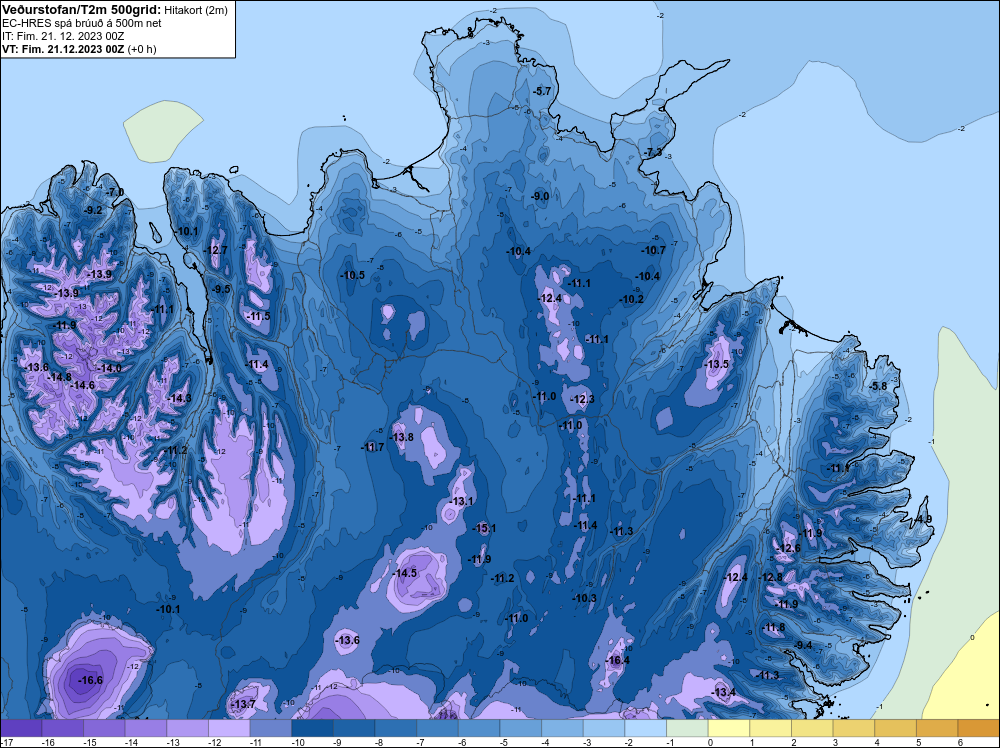Click the -5.7 temperature value on map
The image size is (1000, 748).
(x=541, y=91)
